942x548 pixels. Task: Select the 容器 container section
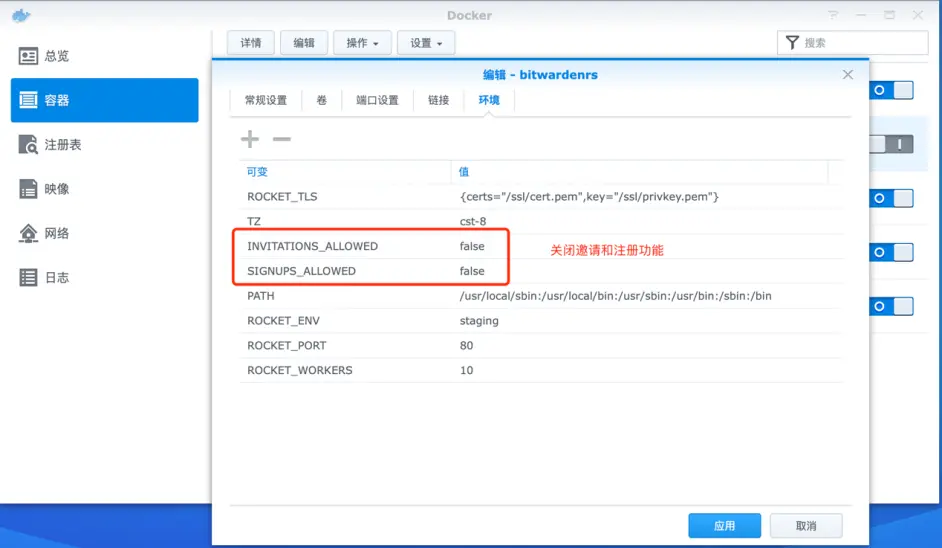point(105,100)
